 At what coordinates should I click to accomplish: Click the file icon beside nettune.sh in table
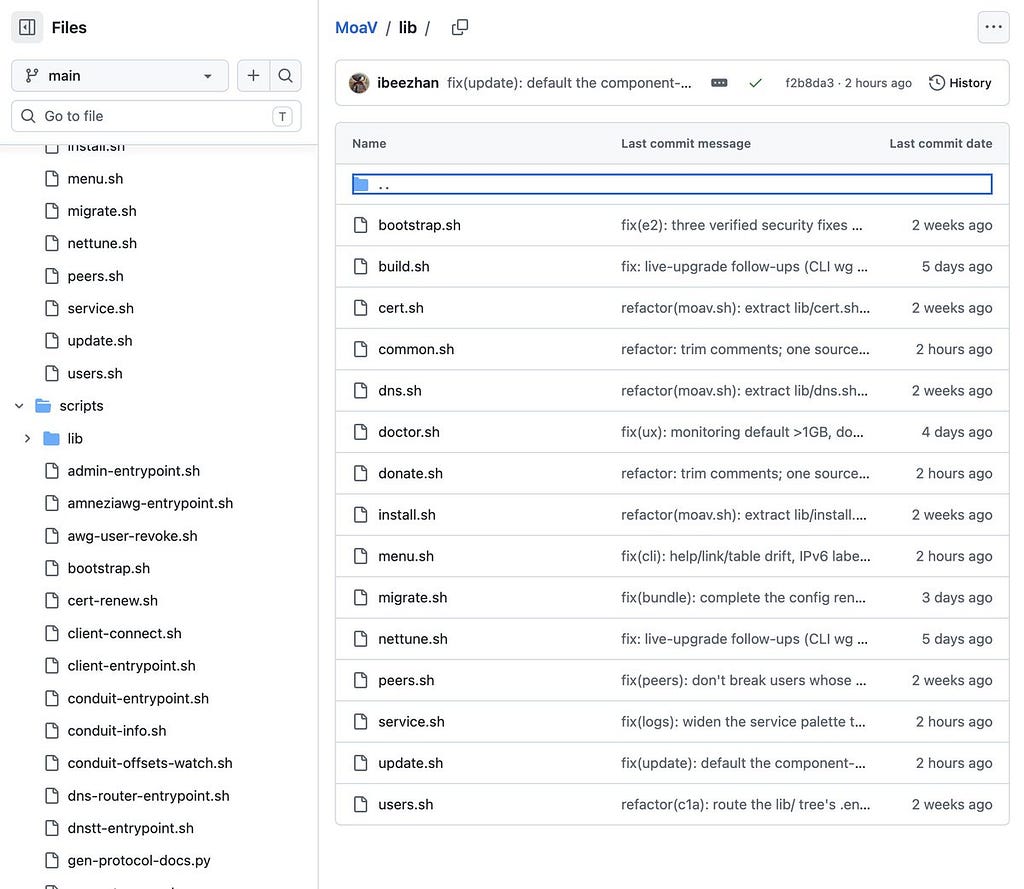pos(360,639)
